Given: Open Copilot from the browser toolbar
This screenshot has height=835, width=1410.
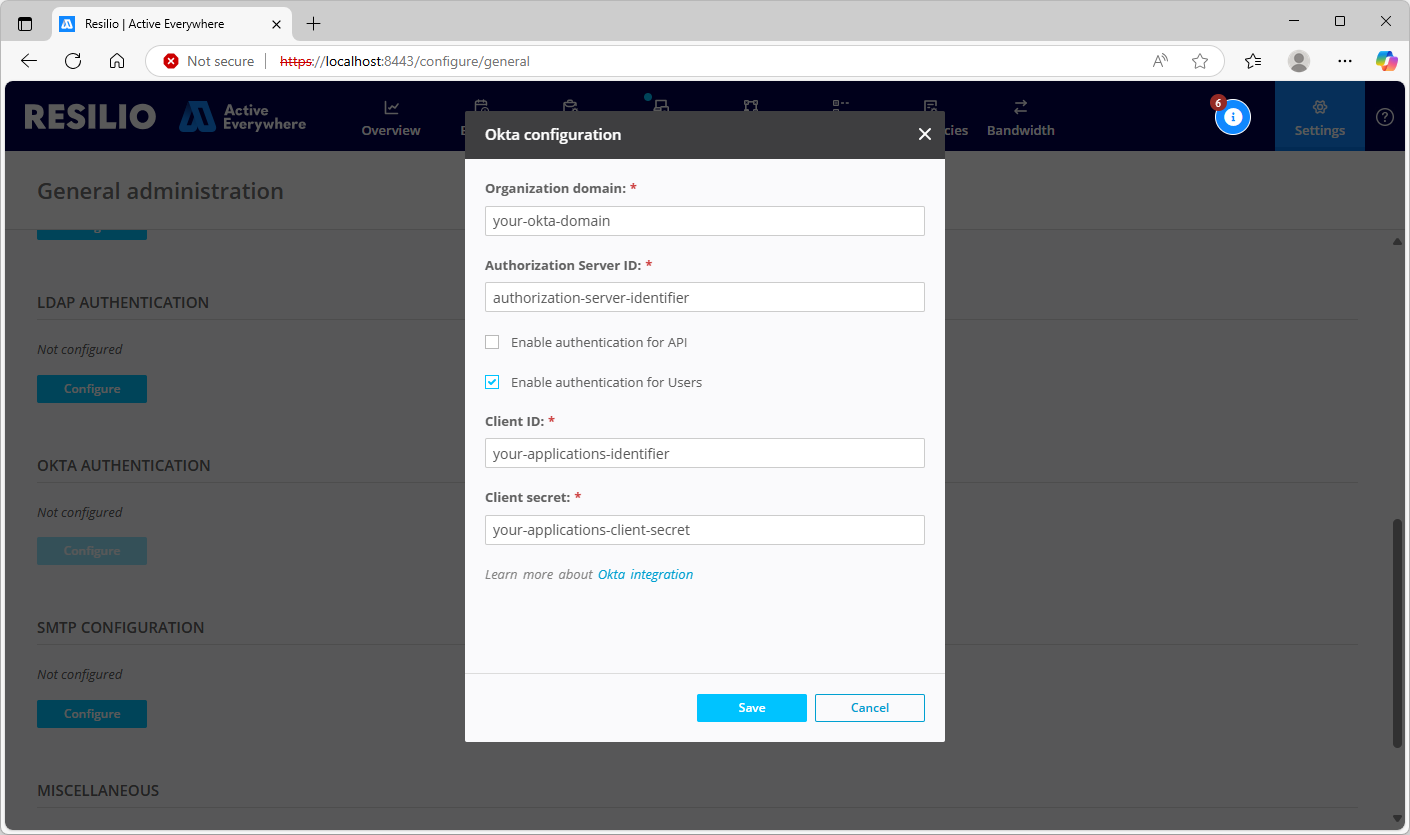Looking at the screenshot, I should pos(1387,61).
